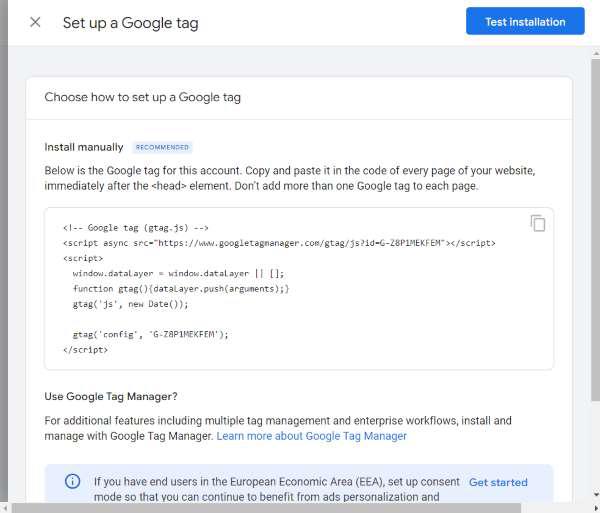Close the Set up a Google tag dialog
The image size is (600, 513).
click(35, 22)
